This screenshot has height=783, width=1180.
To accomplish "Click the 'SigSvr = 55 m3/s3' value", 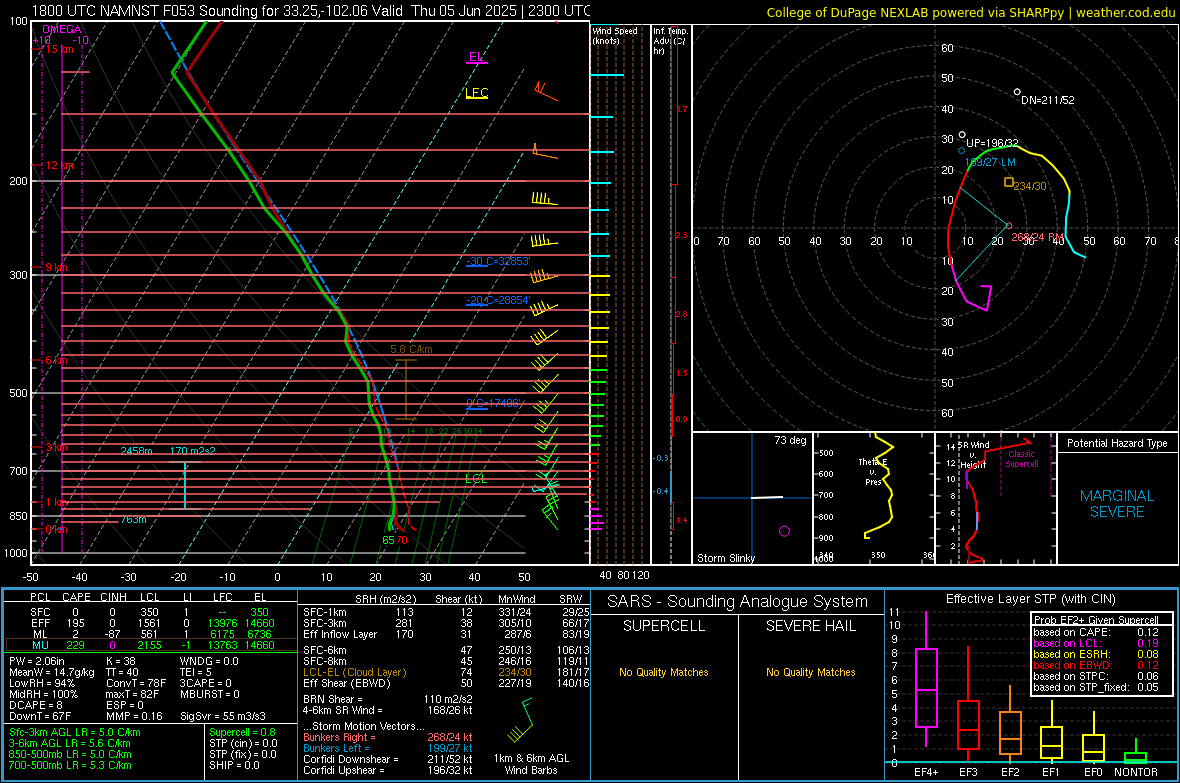I will (x=223, y=717).
